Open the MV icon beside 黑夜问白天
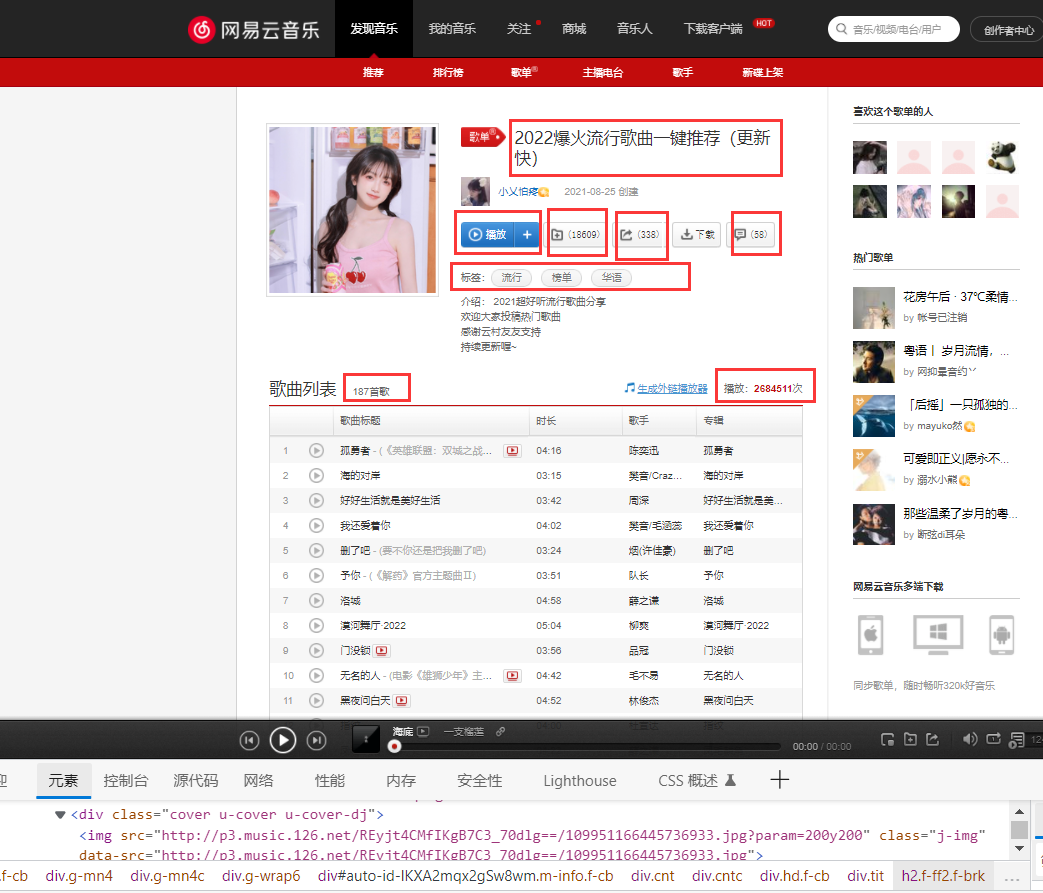Image resolution: width=1043 pixels, height=893 pixels. 402,700
